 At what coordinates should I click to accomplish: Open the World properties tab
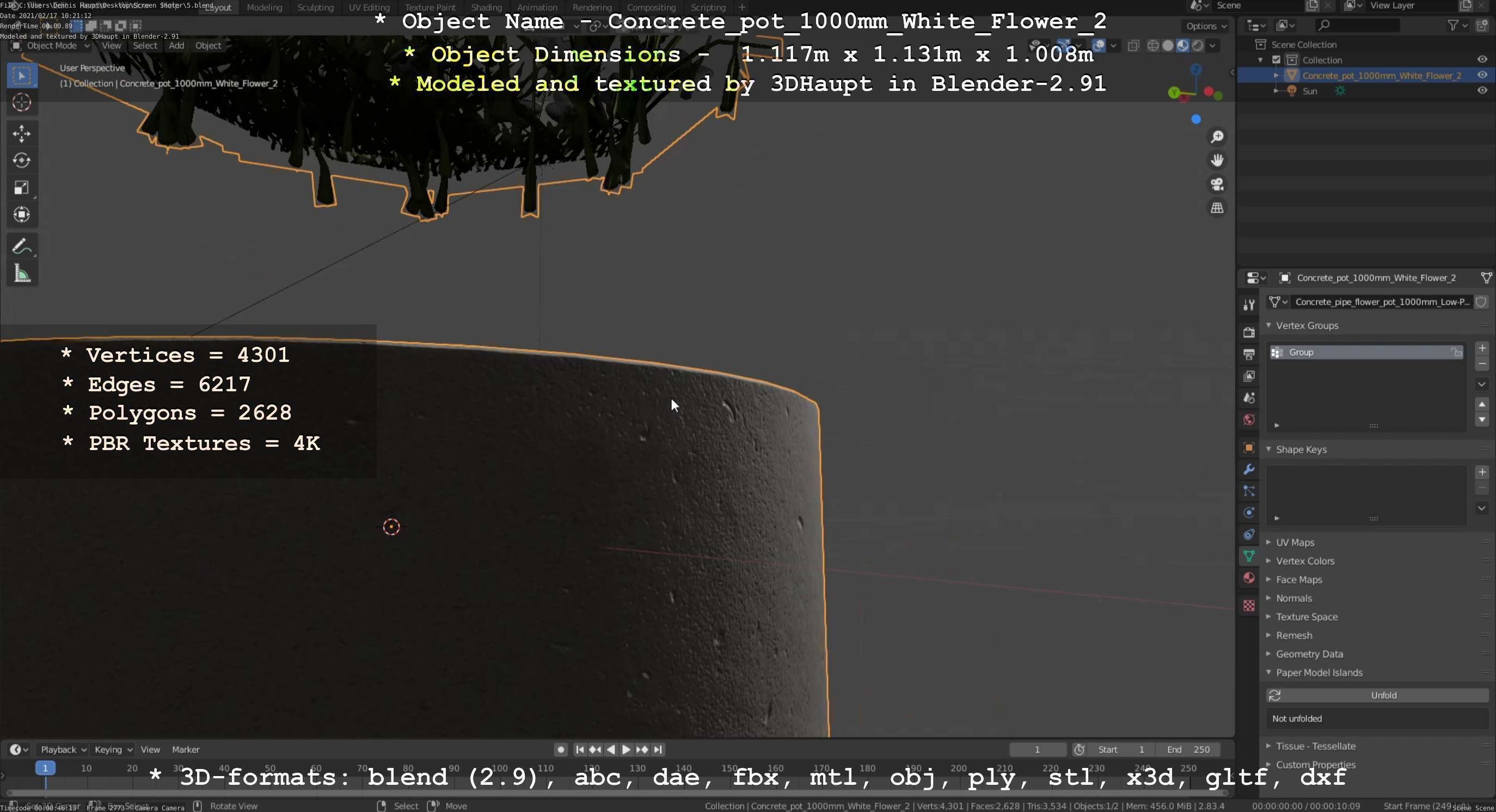pyautogui.click(x=1249, y=420)
